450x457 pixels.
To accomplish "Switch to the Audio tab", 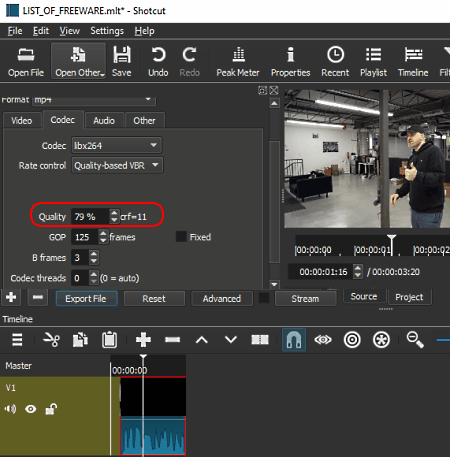I will [x=104, y=120].
